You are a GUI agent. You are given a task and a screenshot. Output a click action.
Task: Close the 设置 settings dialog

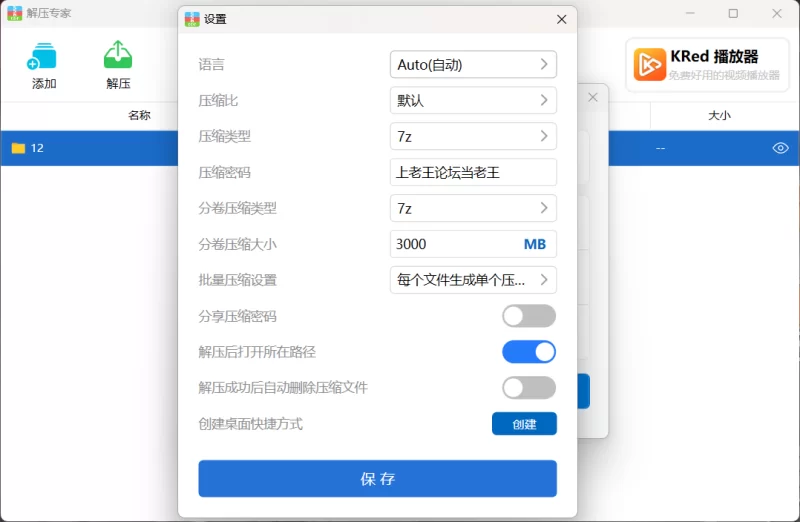(x=562, y=19)
